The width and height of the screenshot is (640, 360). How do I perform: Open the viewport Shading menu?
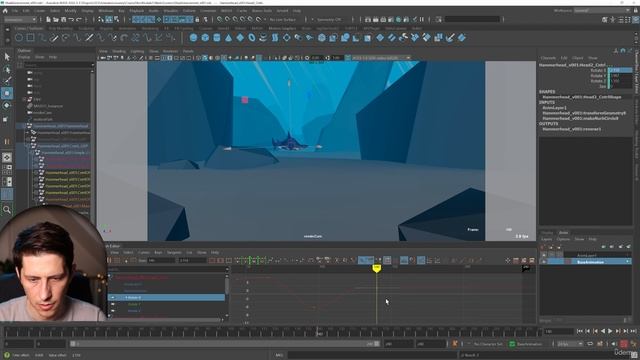coord(119,51)
